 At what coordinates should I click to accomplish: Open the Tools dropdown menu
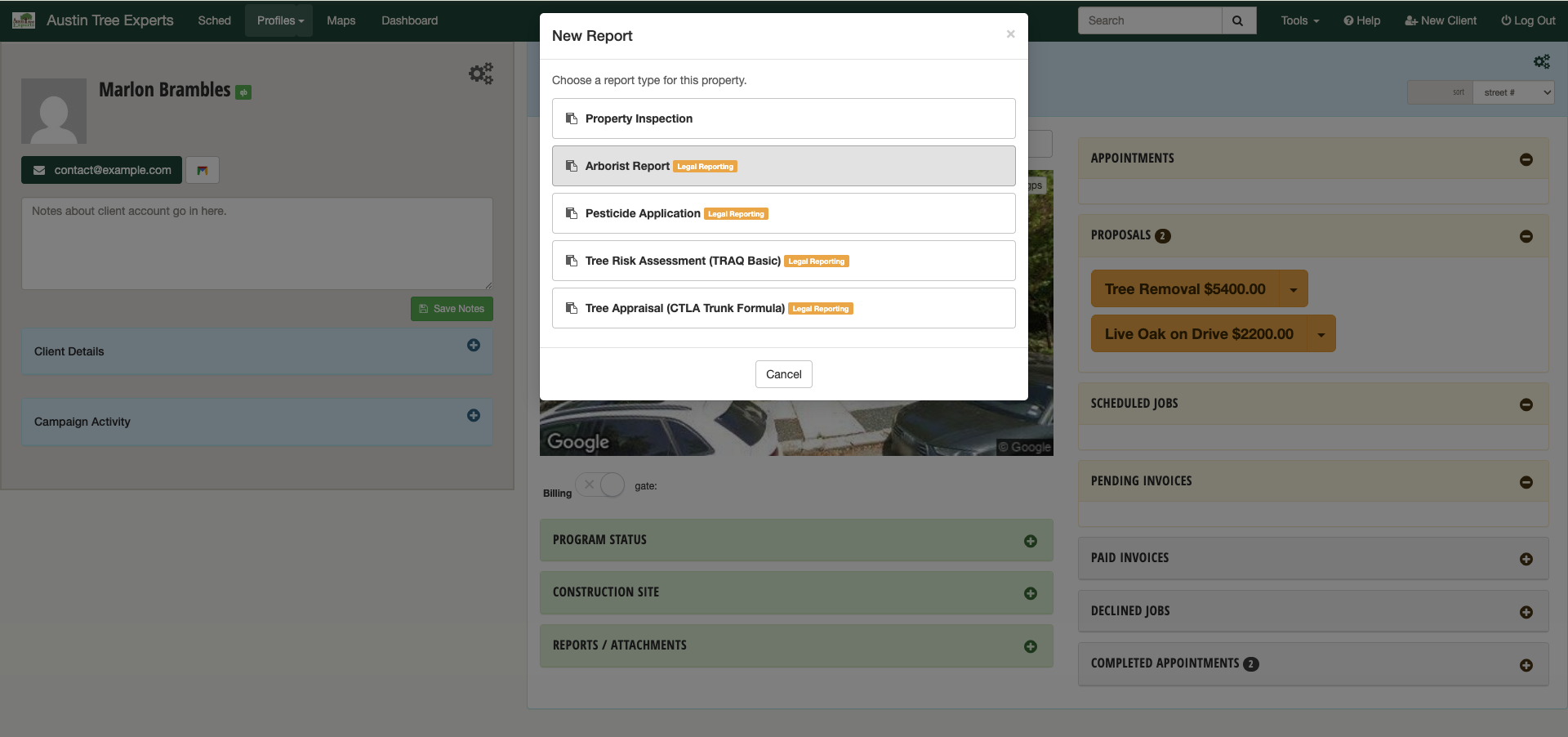1299,20
